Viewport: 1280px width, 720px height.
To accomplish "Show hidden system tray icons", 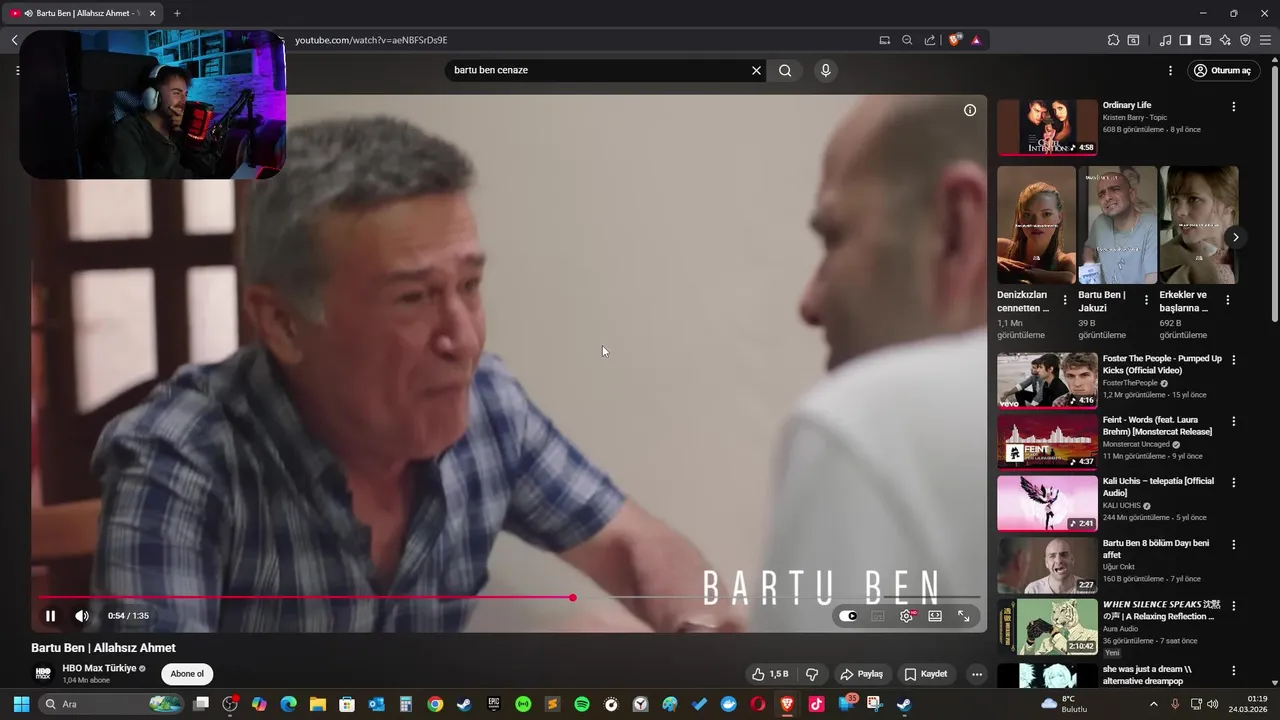I will point(1154,704).
